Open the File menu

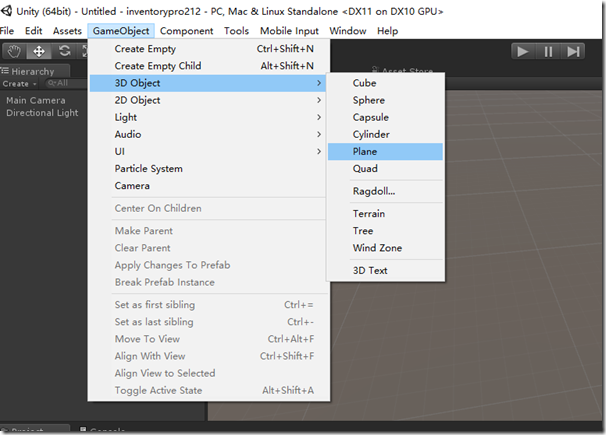[7, 31]
